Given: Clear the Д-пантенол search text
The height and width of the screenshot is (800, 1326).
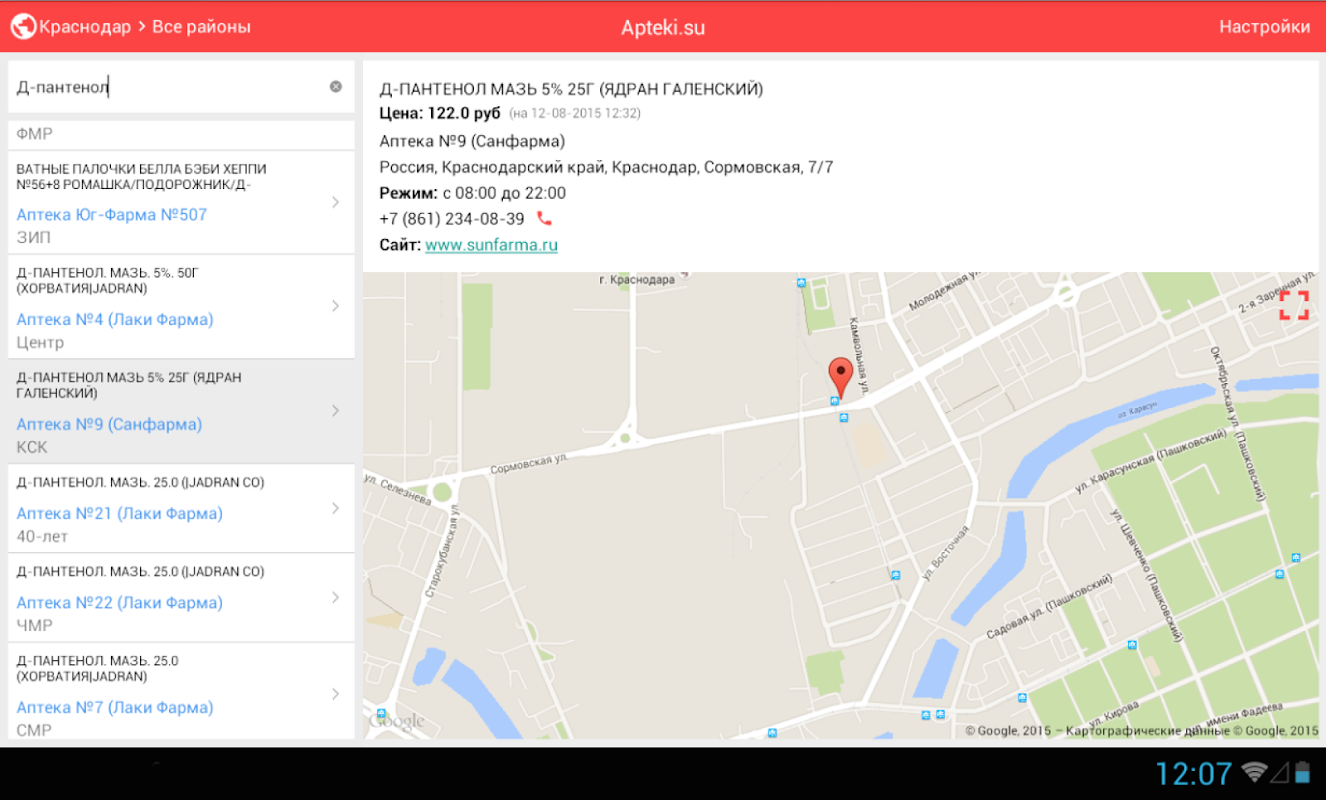Looking at the screenshot, I should coord(336,87).
